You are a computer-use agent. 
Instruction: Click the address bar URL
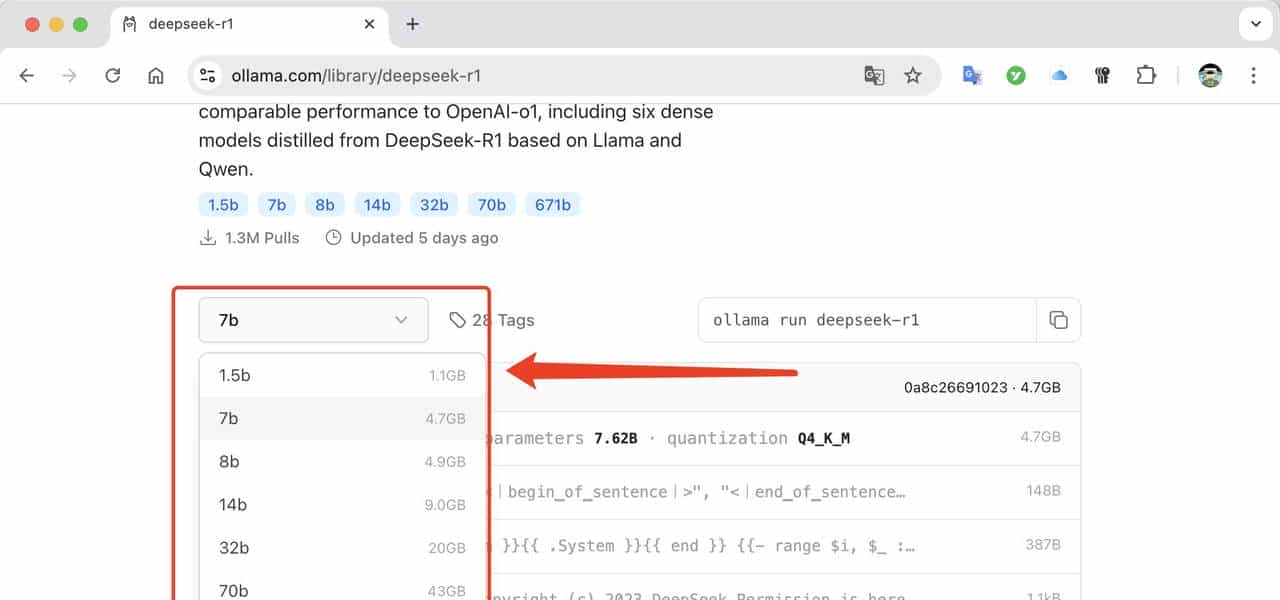click(356, 75)
